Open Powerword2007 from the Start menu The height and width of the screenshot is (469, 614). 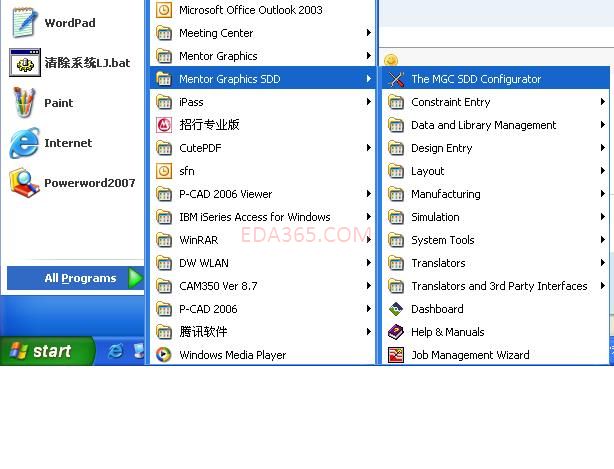[x=73, y=183]
